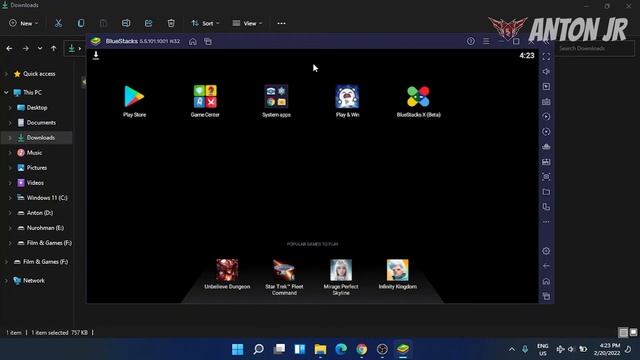Go forward in File Explorer
Viewport: 640px width, 360px height.
(x=25, y=49)
